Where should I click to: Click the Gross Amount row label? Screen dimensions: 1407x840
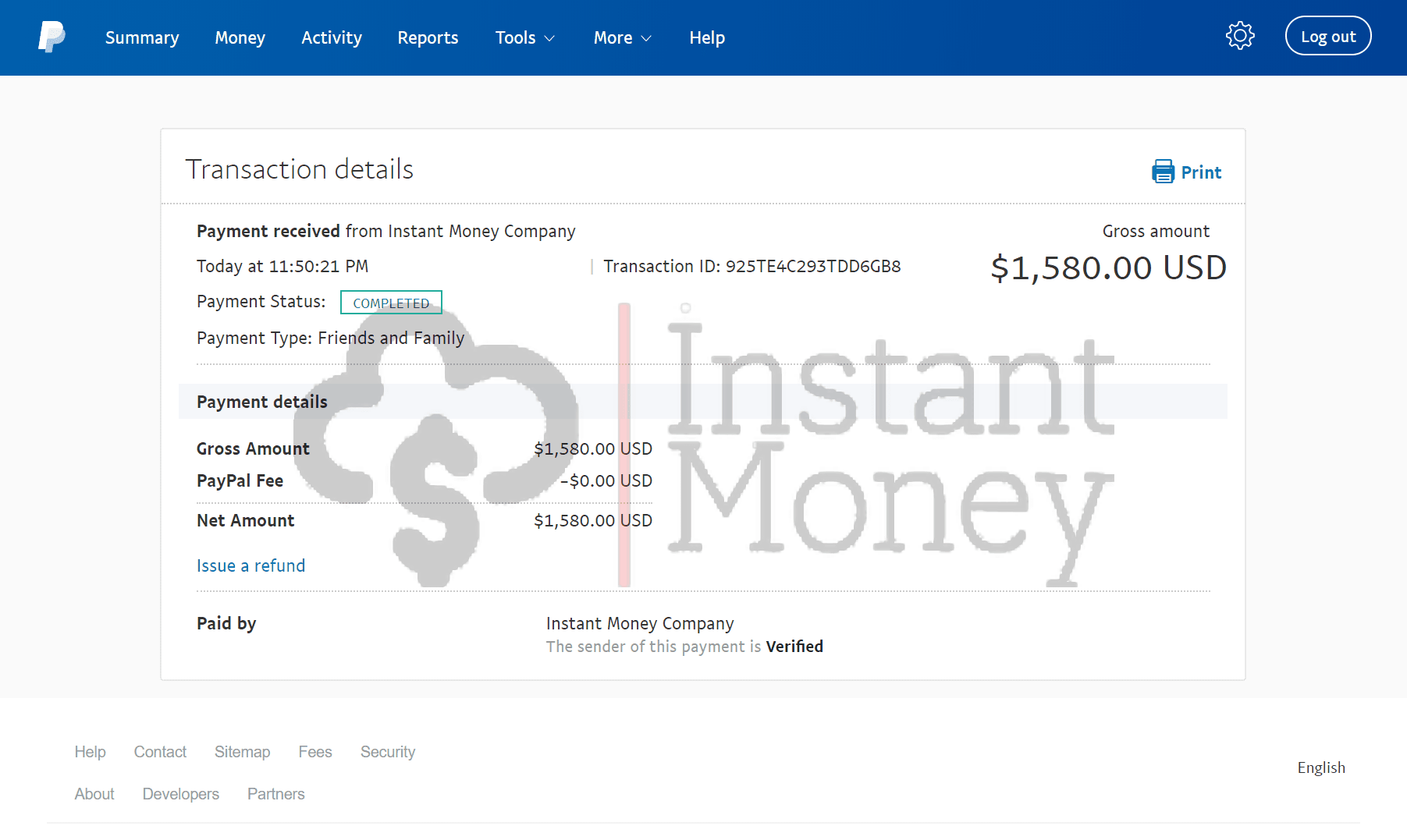[x=253, y=449]
